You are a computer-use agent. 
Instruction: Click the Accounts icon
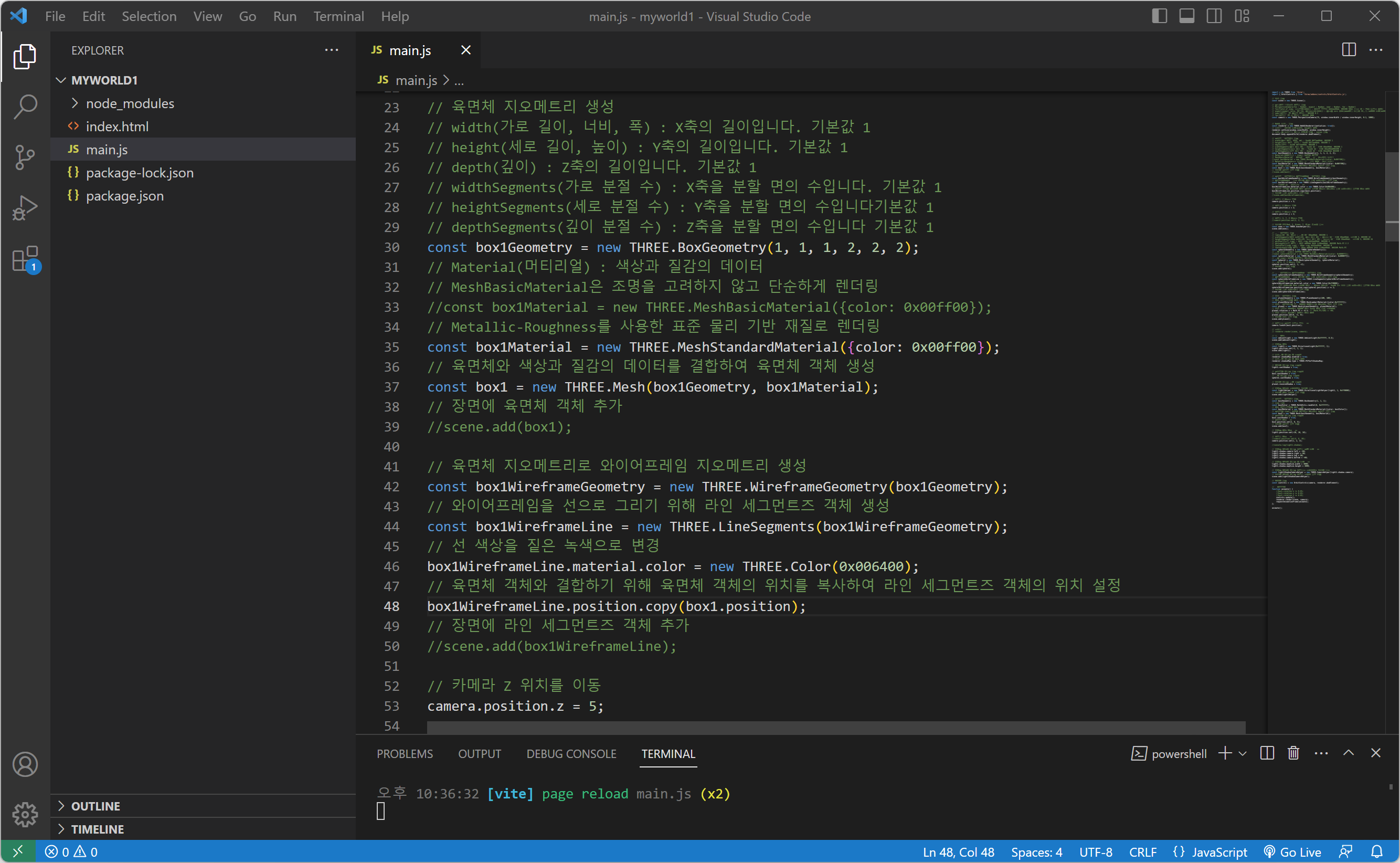(25, 765)
